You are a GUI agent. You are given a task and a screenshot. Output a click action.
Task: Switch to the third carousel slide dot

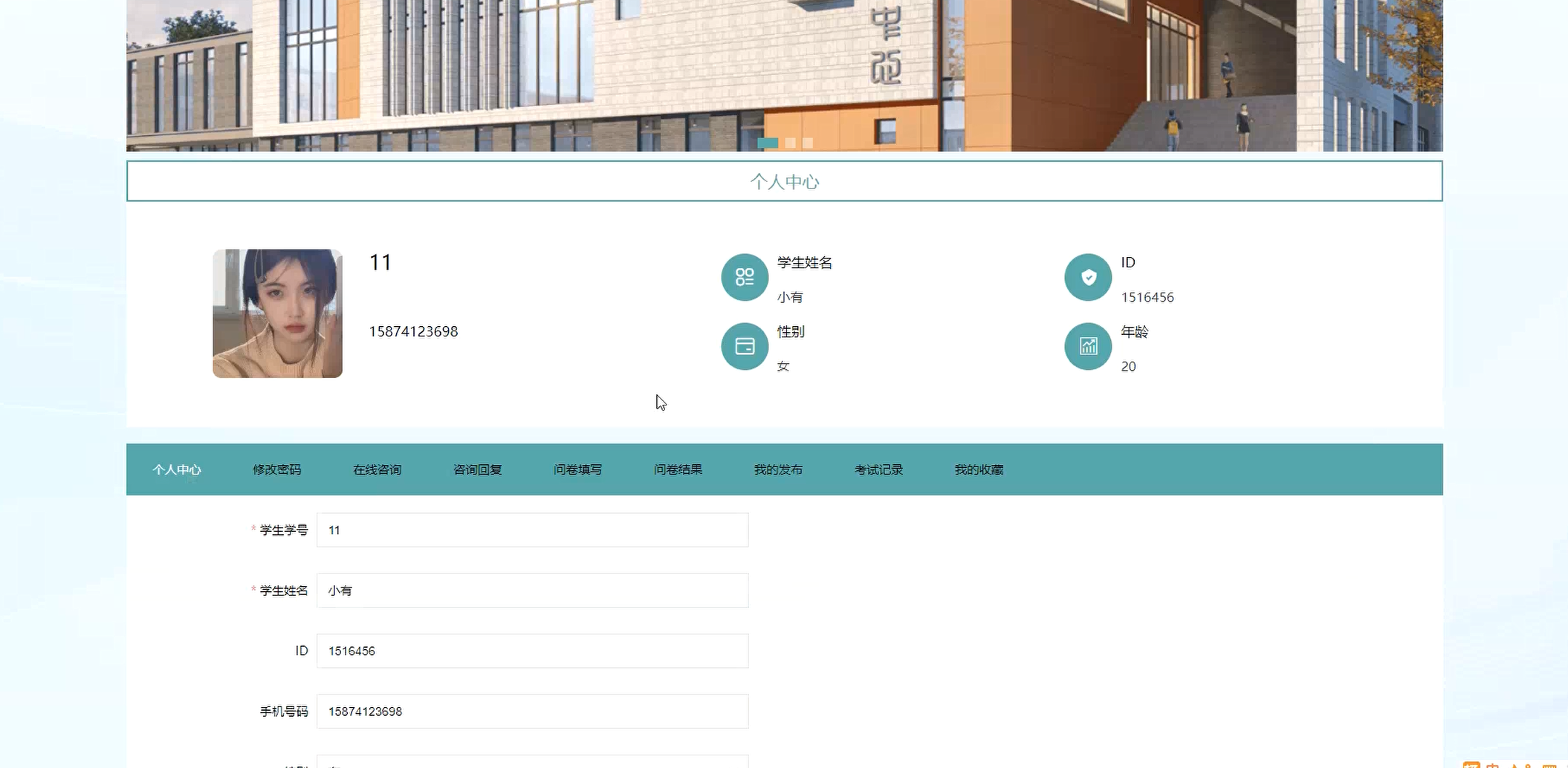pyautogui.click(x=808, y=143)
